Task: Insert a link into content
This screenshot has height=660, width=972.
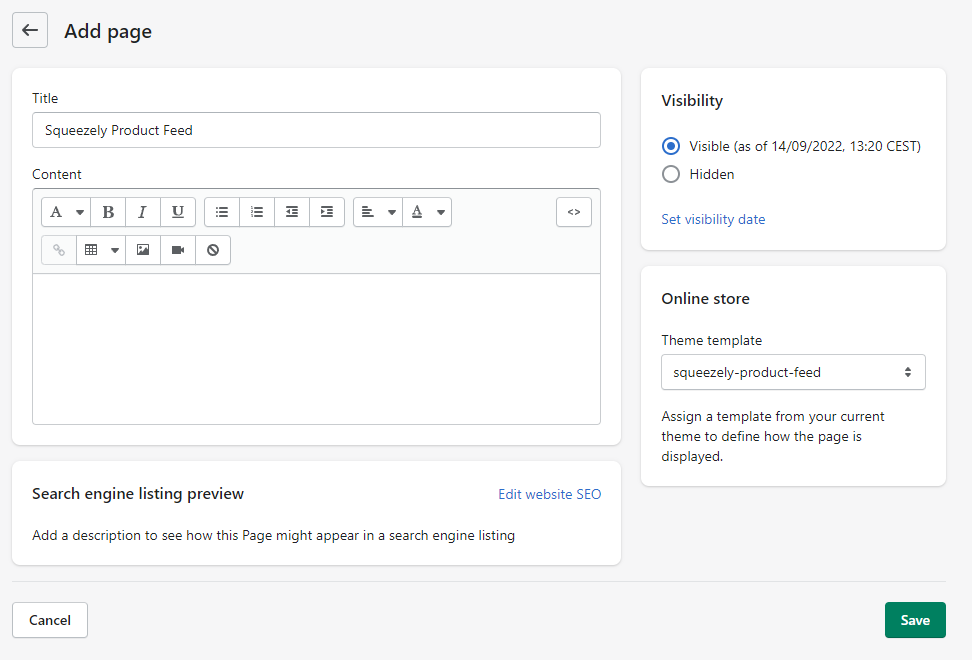Action: click(x=59, y=250)
